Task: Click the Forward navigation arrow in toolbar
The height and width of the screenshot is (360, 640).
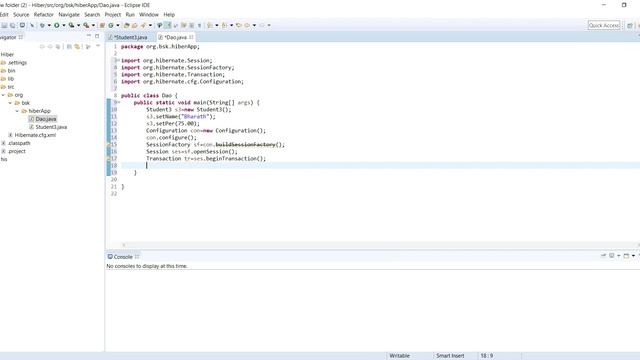Action: click(262, 25)
